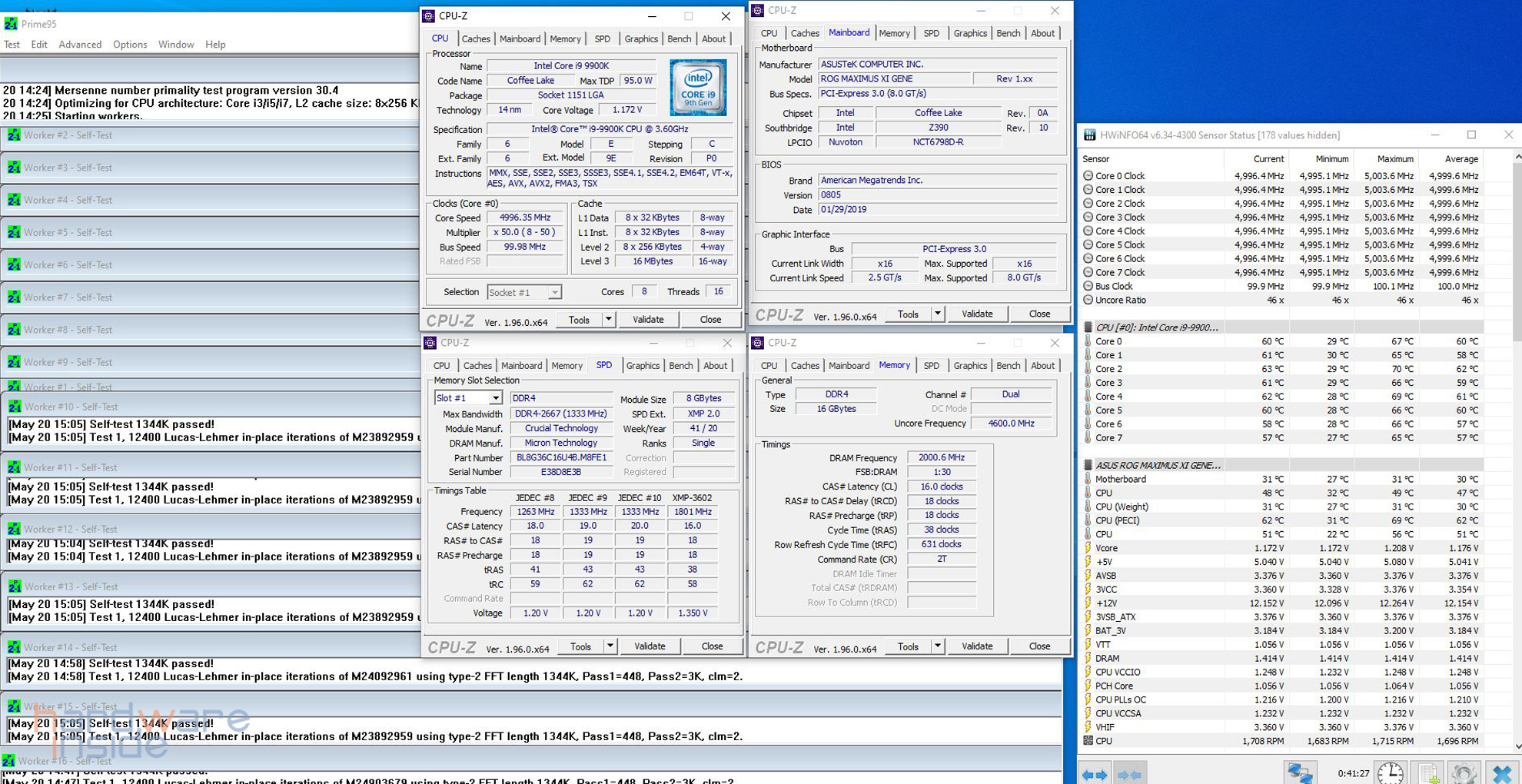Open the Test menu in Prime95
This screenshot has height=784, width=1522.
[12, 44]
